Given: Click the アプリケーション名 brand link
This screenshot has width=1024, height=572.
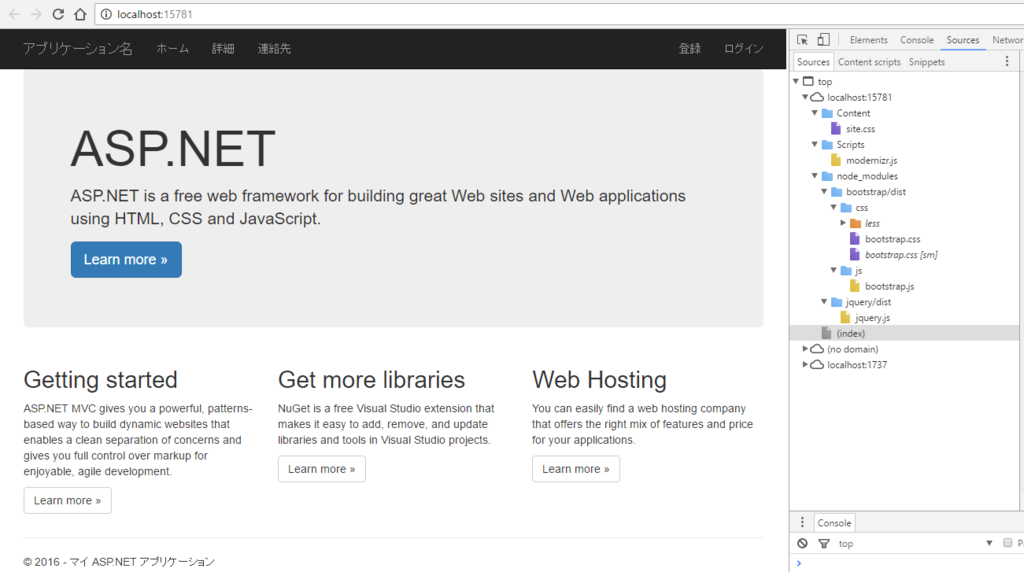Looking at the screenshot, I should coord(78,49).
